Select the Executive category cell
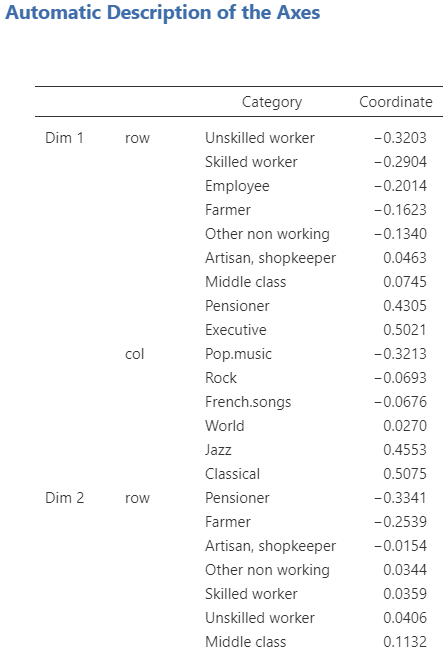The image size is (447, 653). coord(236,330)
